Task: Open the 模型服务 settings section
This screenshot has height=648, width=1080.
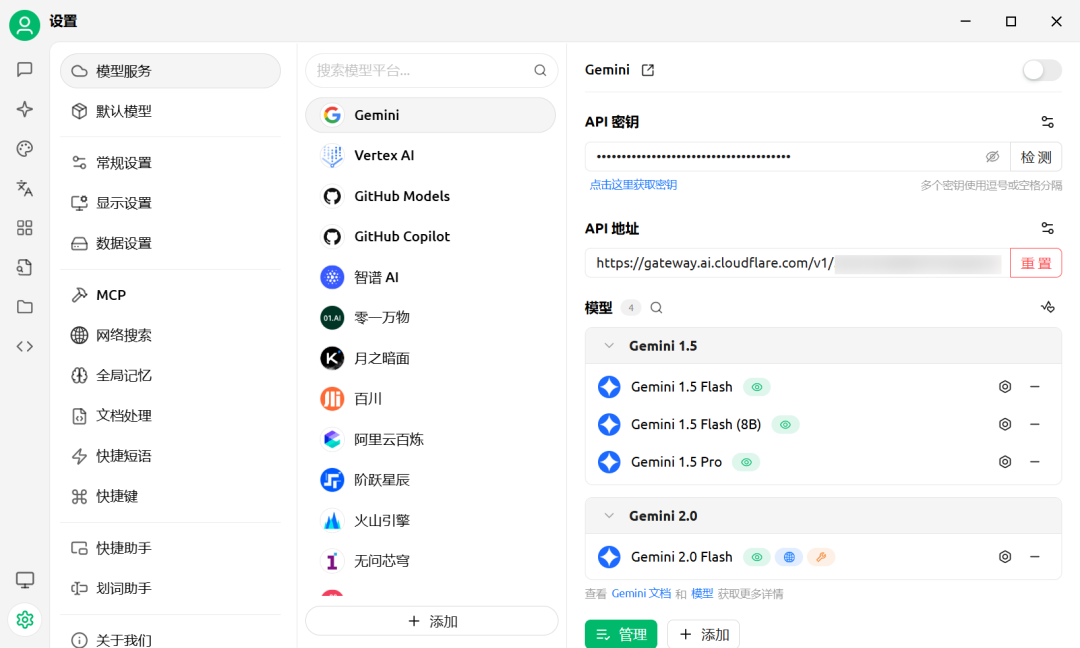Action: (x=170, y=71)
